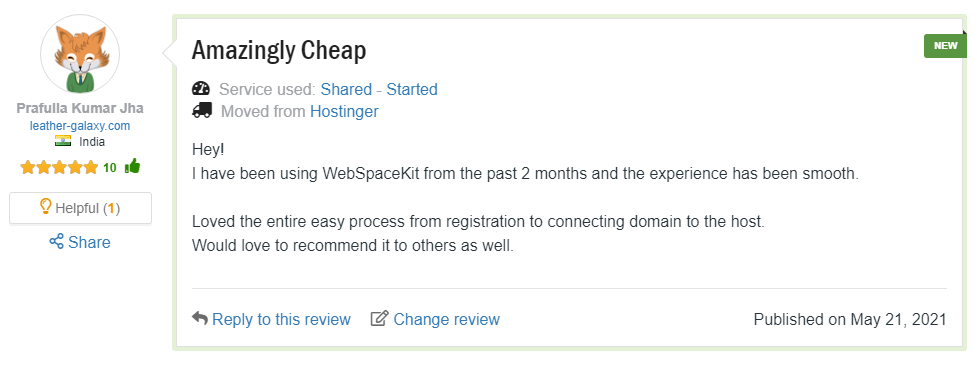
Task: Click the green thumbs-up icon
Action: pyautogui.click(x=132, y=166)
